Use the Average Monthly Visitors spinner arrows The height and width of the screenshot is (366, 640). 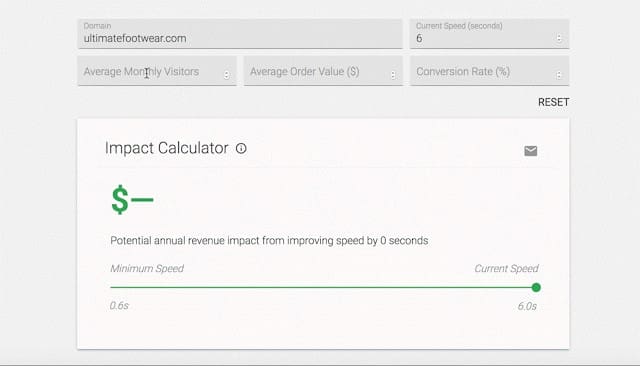pos(227,75)
